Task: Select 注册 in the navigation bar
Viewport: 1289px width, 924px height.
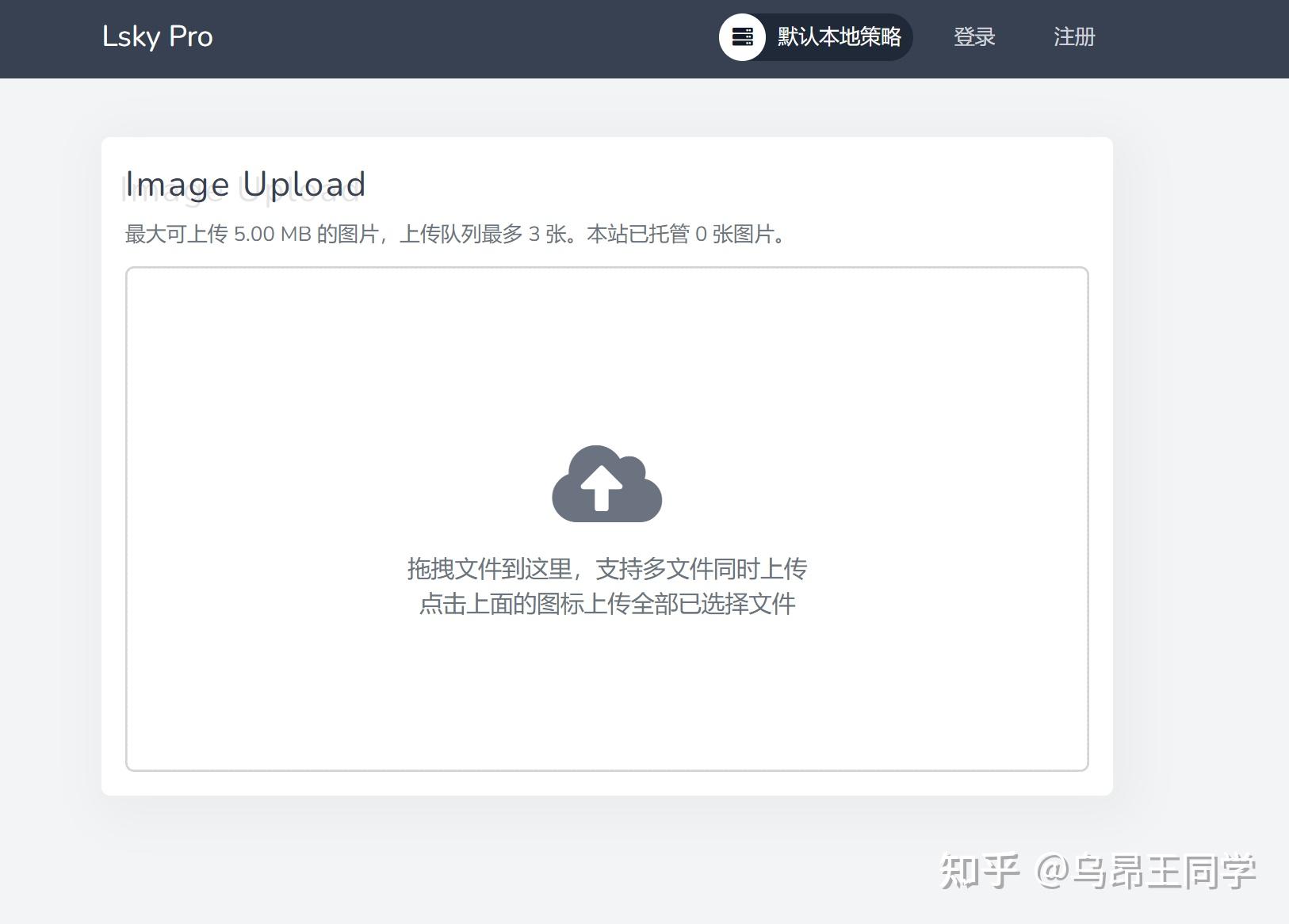Action: coord(1074,36)
